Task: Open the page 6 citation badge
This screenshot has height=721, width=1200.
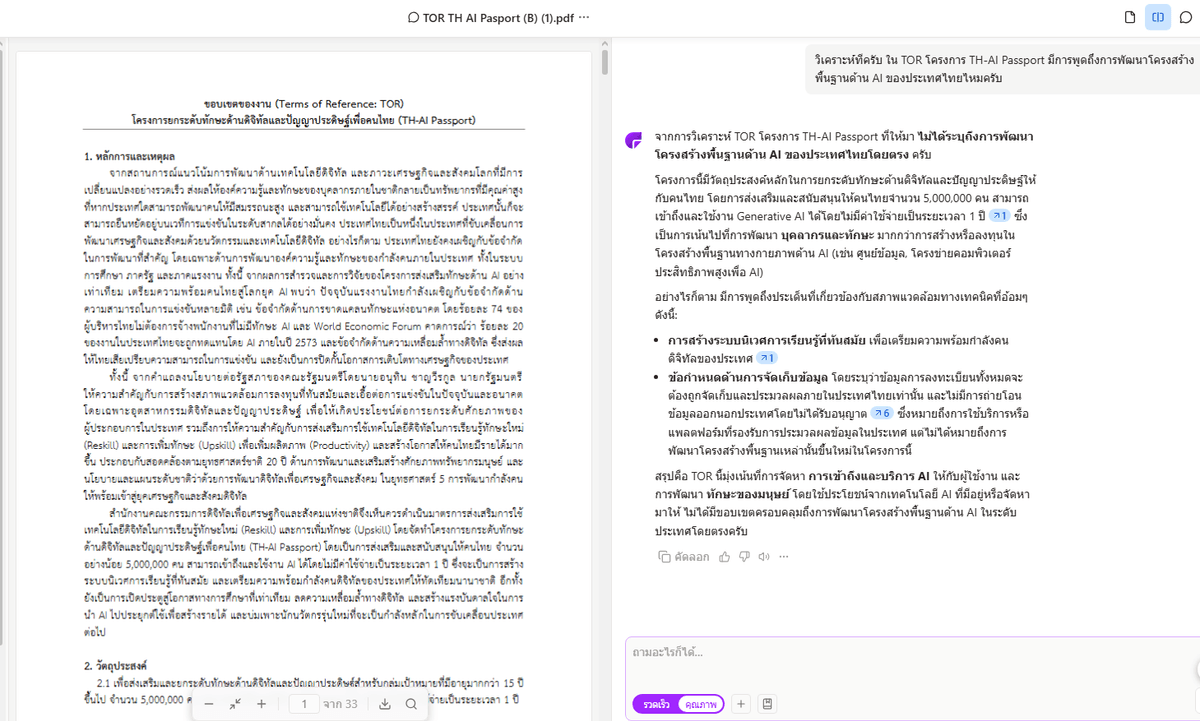Action: click(x=882, y=412)
